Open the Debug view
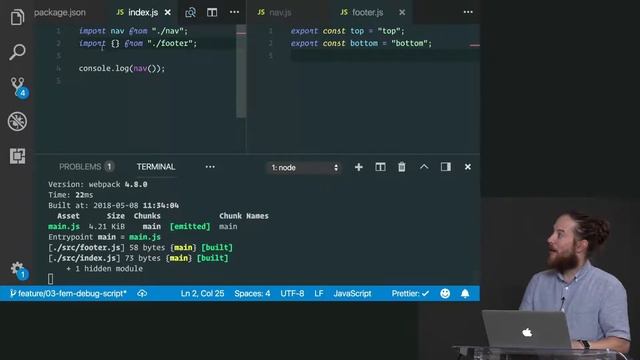This screenshot has width=640, height=360. point(17,121)
